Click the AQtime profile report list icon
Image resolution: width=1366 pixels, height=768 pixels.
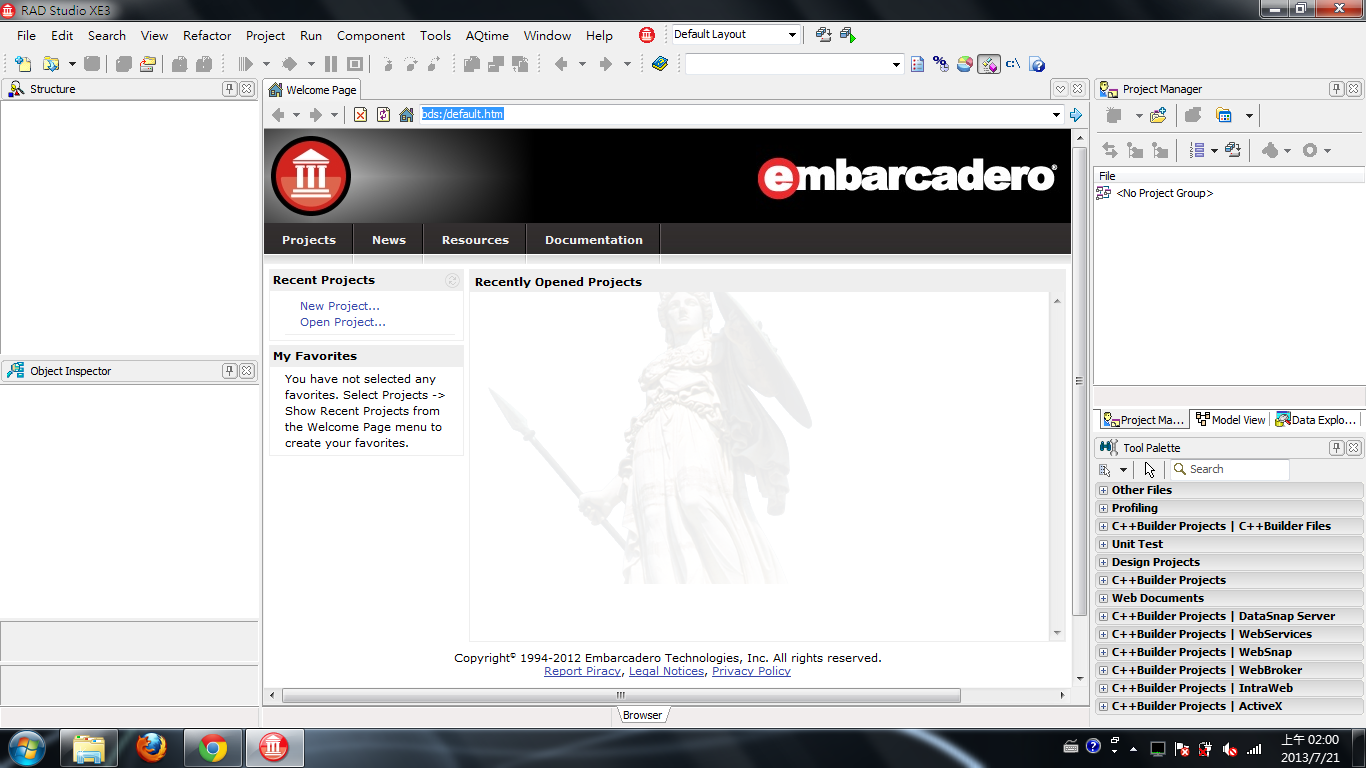(918, 64)
